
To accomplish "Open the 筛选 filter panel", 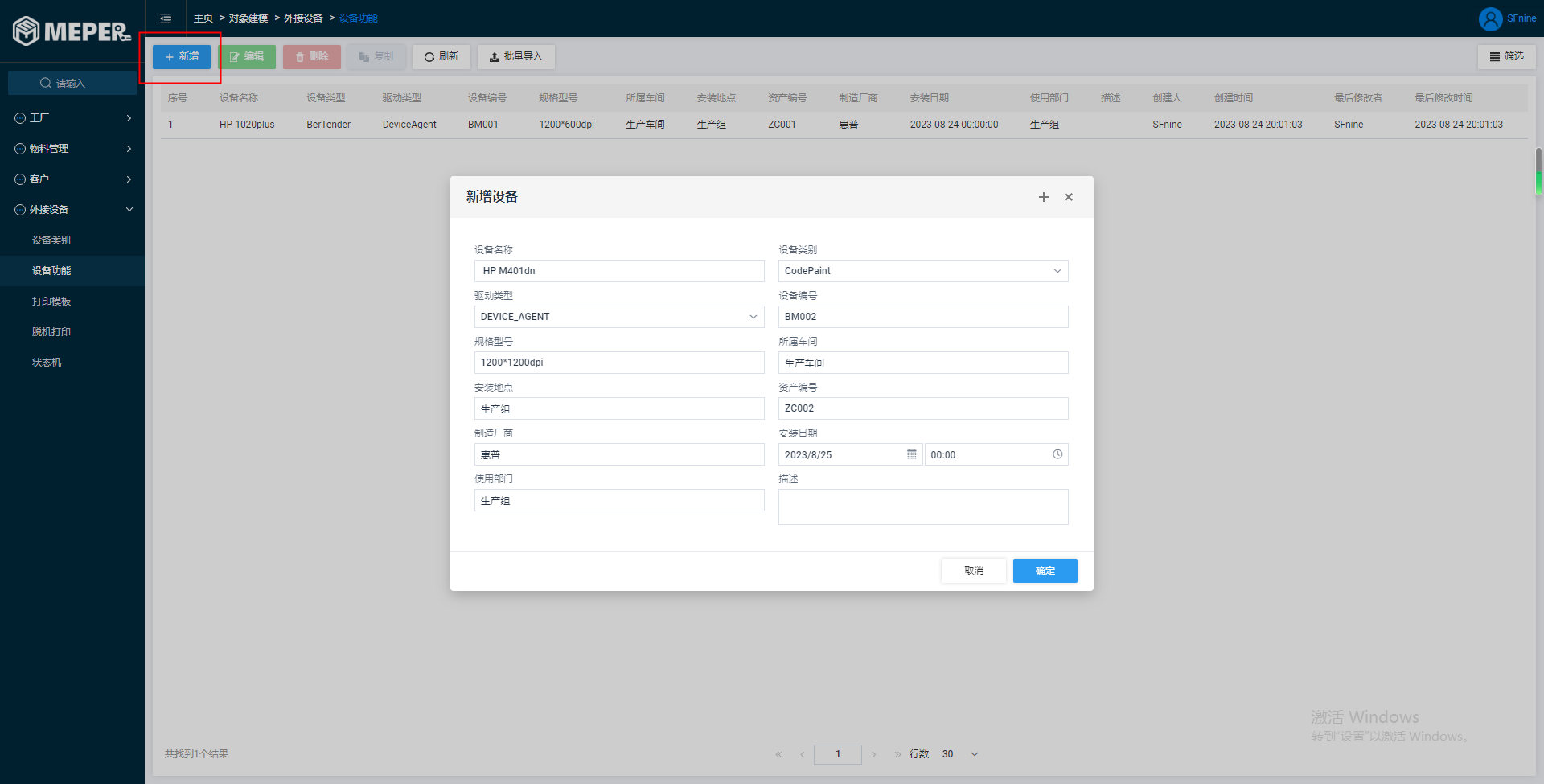I will (1507, 56).
